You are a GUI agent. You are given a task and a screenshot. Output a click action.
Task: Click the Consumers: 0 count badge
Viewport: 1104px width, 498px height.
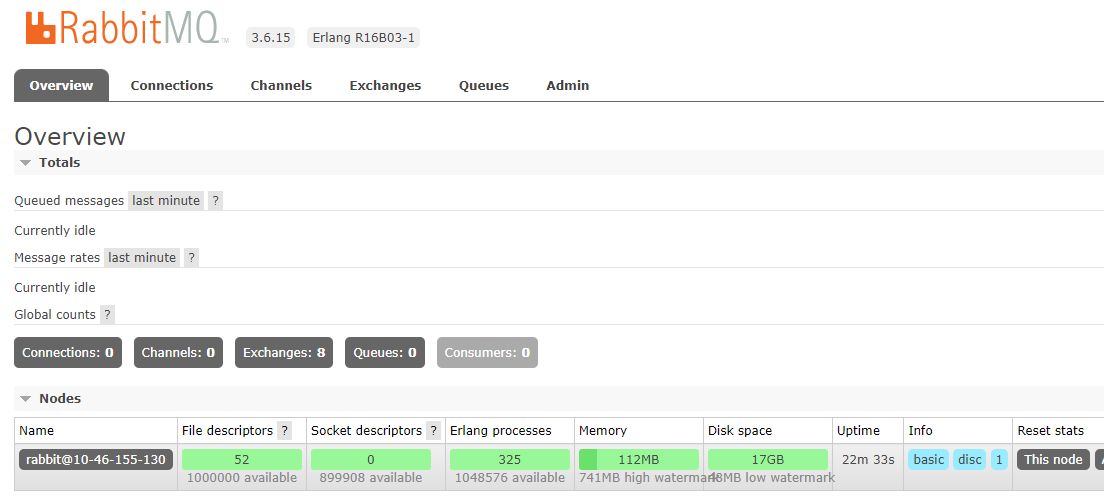coord(487,352)
